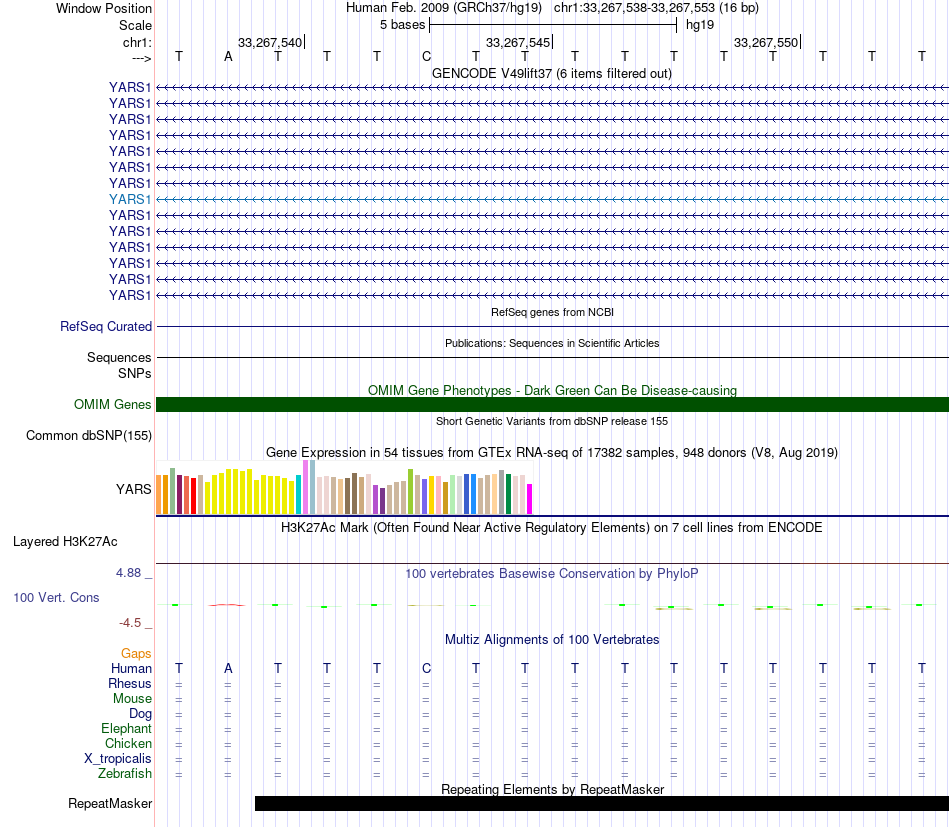Click the chr1:33,267,538-33,267,553 (16 bp) position text
Image resolution: width=950 pixels, height=827 pixels.
(x=656, y=8)
